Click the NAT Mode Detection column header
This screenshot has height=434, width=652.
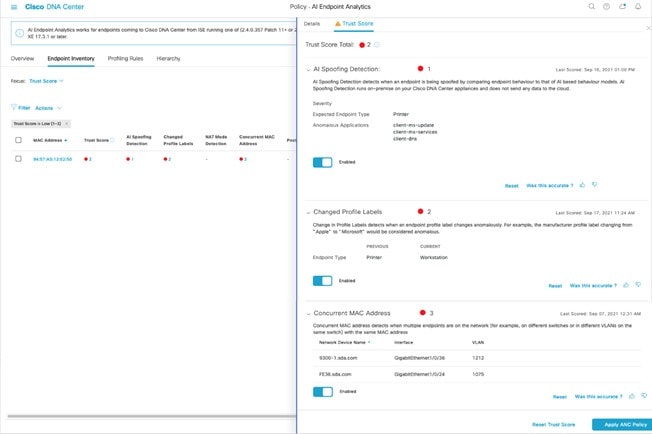(216, 140)
